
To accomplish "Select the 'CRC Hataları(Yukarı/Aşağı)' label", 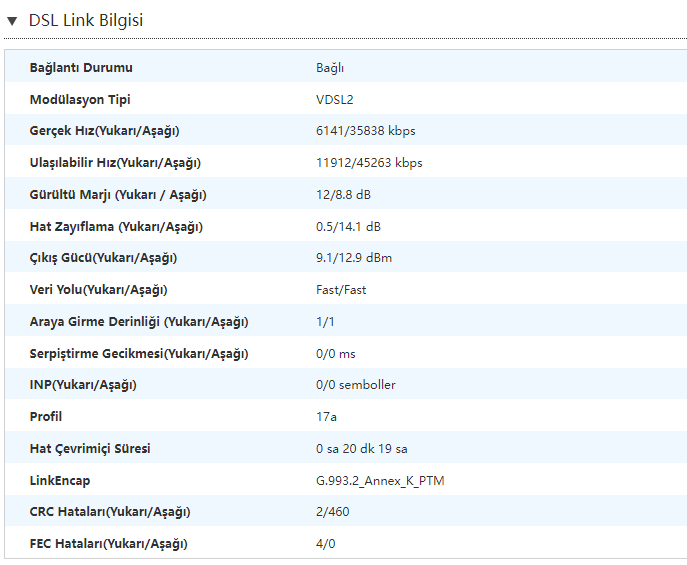I will click(x=110, y=512).
